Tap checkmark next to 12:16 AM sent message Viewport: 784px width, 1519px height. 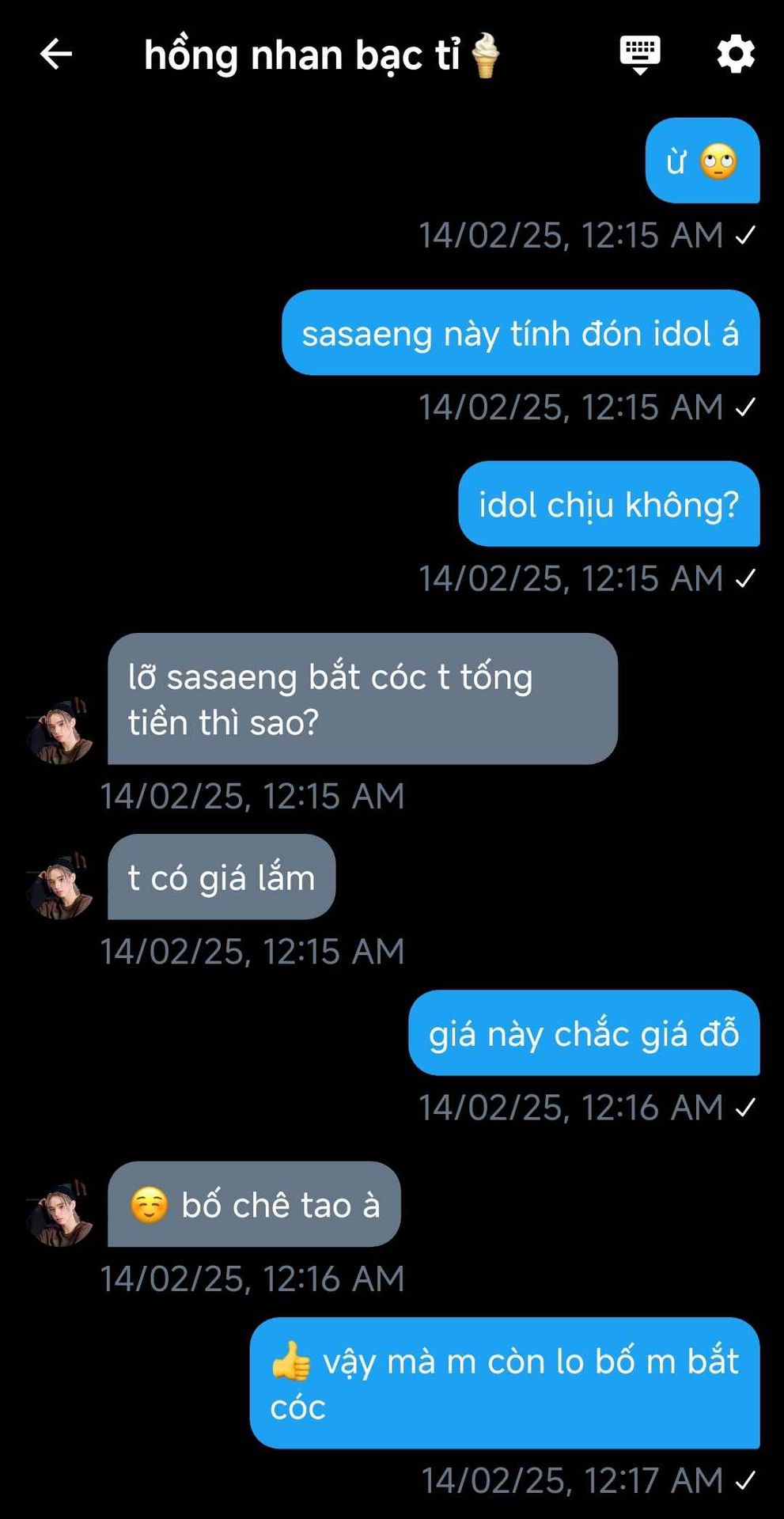(x=745, y=1108)
